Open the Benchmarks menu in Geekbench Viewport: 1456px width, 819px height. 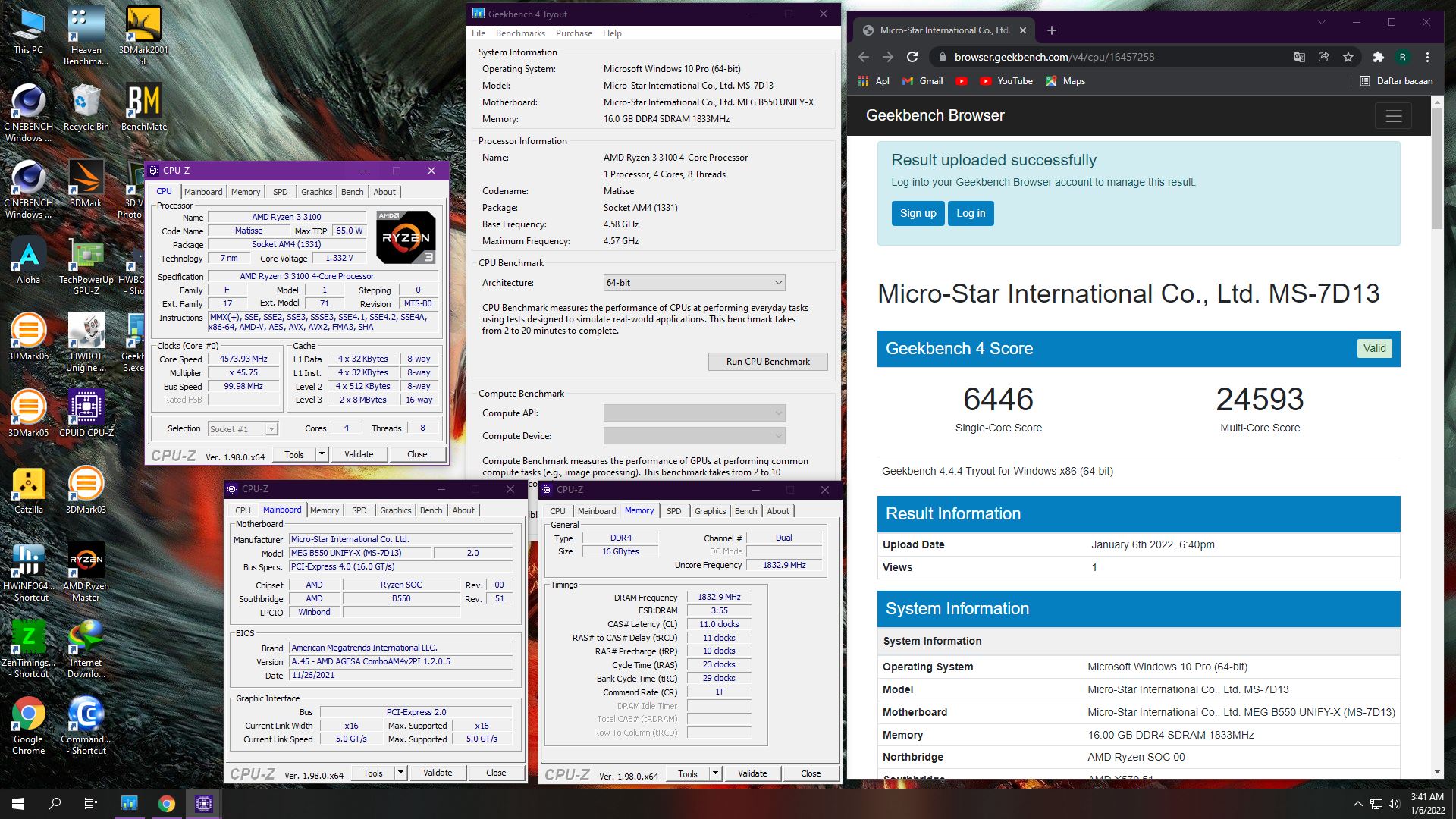pyautogui.click(x=520, y=33)
